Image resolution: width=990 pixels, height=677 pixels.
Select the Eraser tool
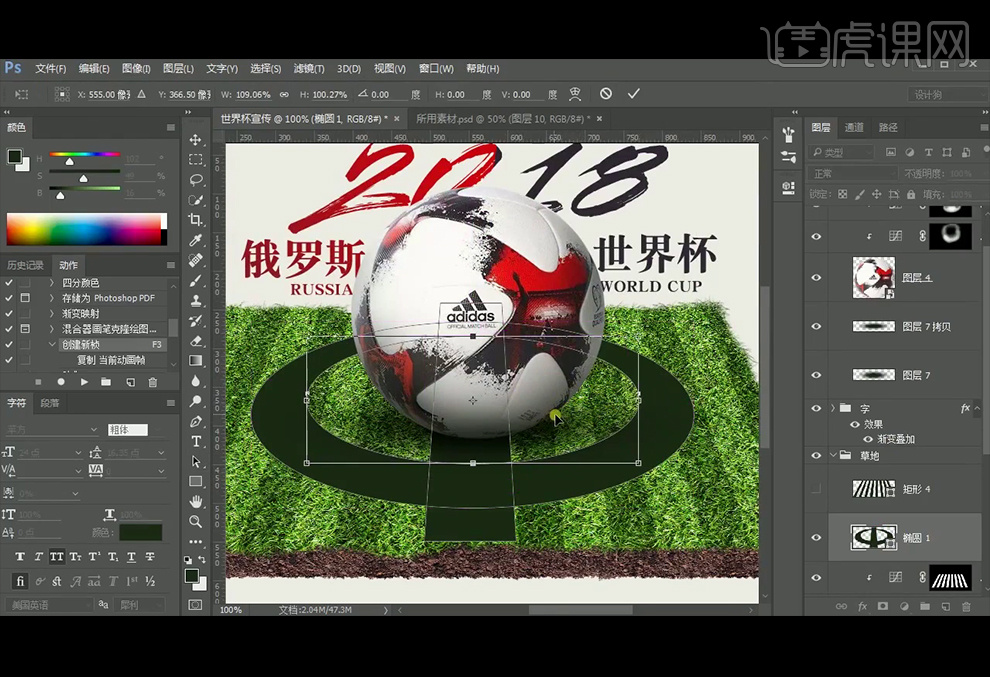[x=196, y=341]
